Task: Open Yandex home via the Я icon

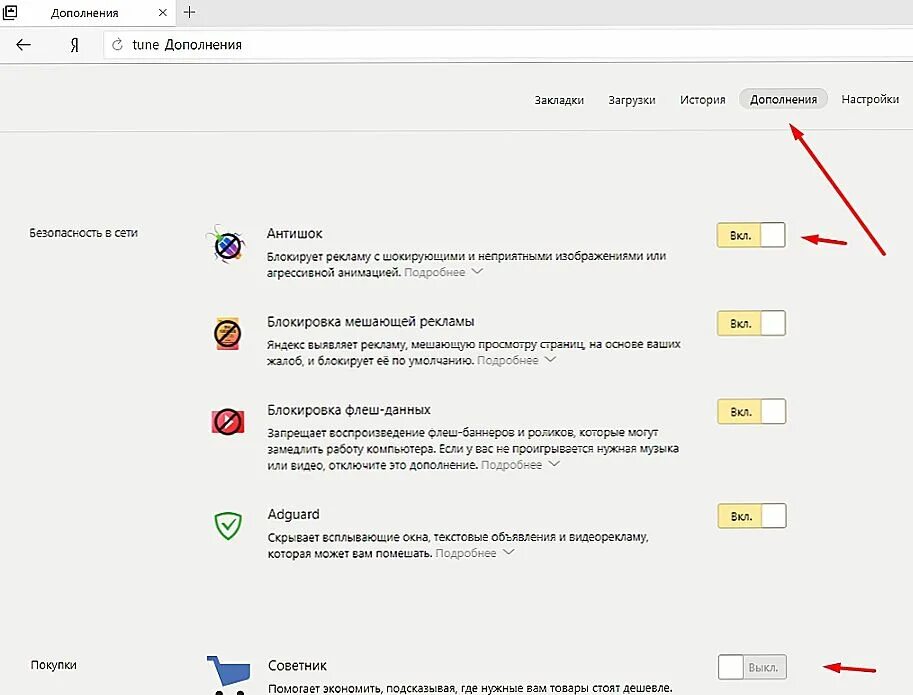Action: pos(75,45)
